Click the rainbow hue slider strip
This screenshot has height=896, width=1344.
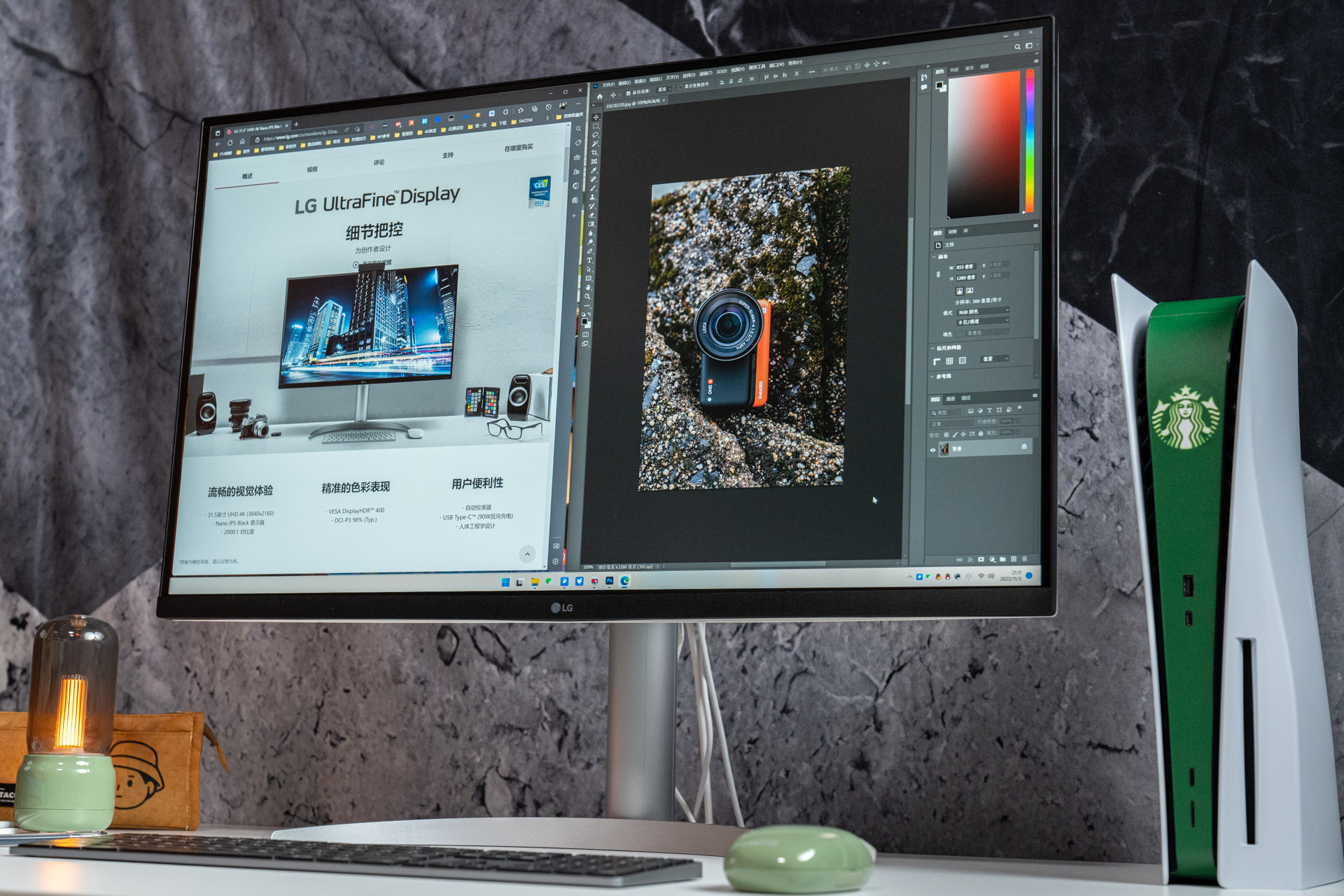point(1030,140)
